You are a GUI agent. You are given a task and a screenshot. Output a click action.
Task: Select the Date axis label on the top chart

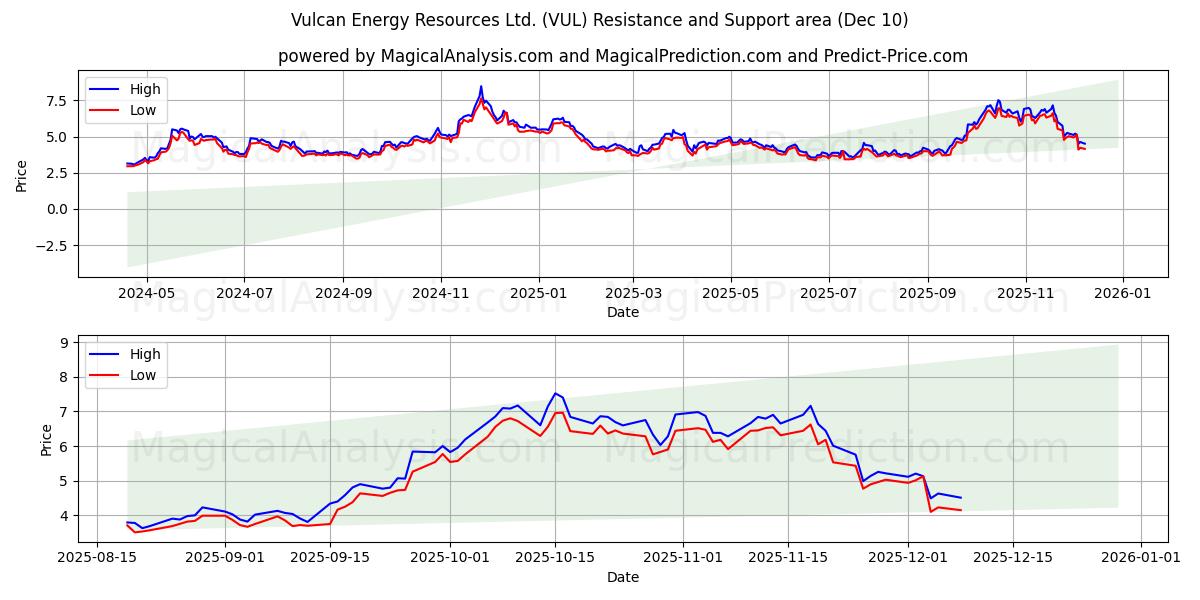pyautogui.click(x=623, y=313)
